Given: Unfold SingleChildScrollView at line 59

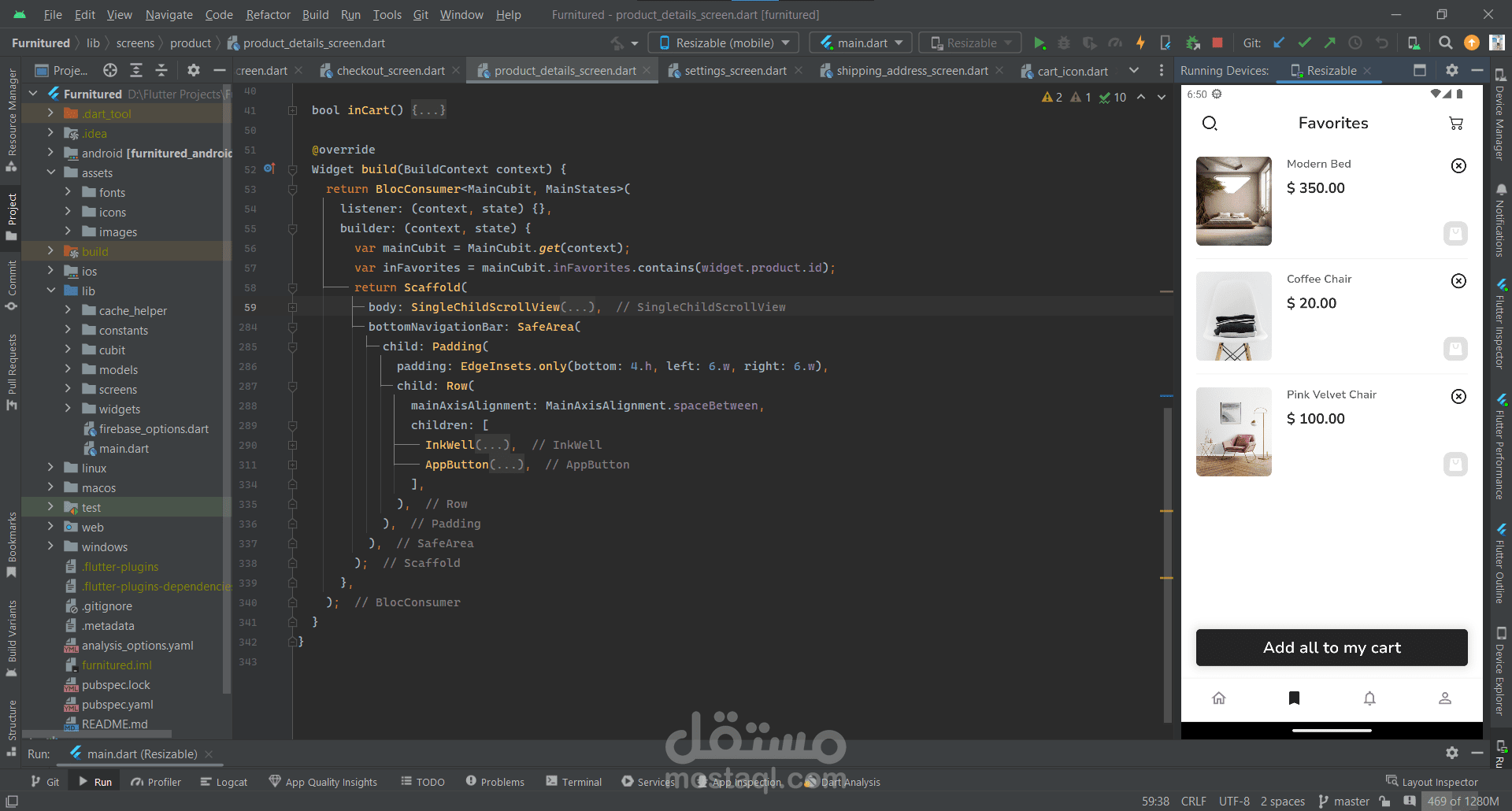Looking at the screenshot, I should pyautogui.click(x=292, y=307).
